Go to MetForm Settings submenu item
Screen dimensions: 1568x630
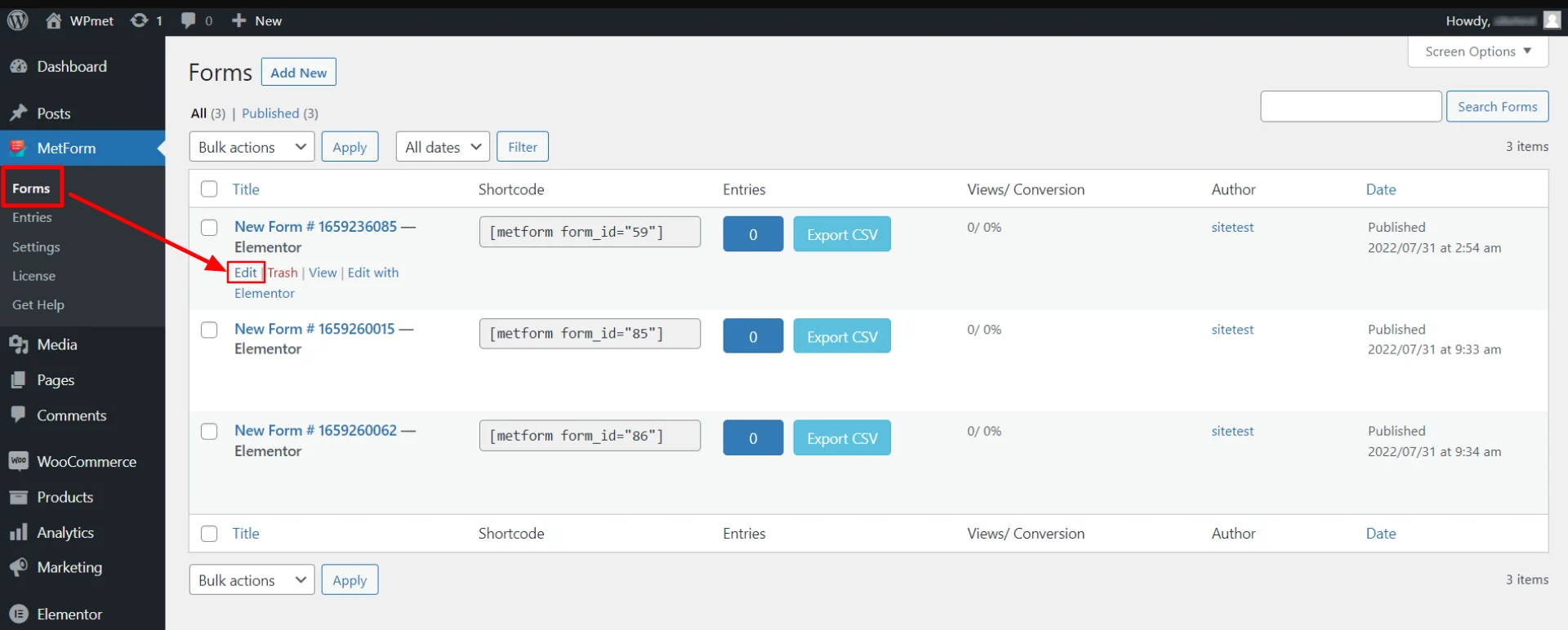pyautogui.click(x=36, y=247)
